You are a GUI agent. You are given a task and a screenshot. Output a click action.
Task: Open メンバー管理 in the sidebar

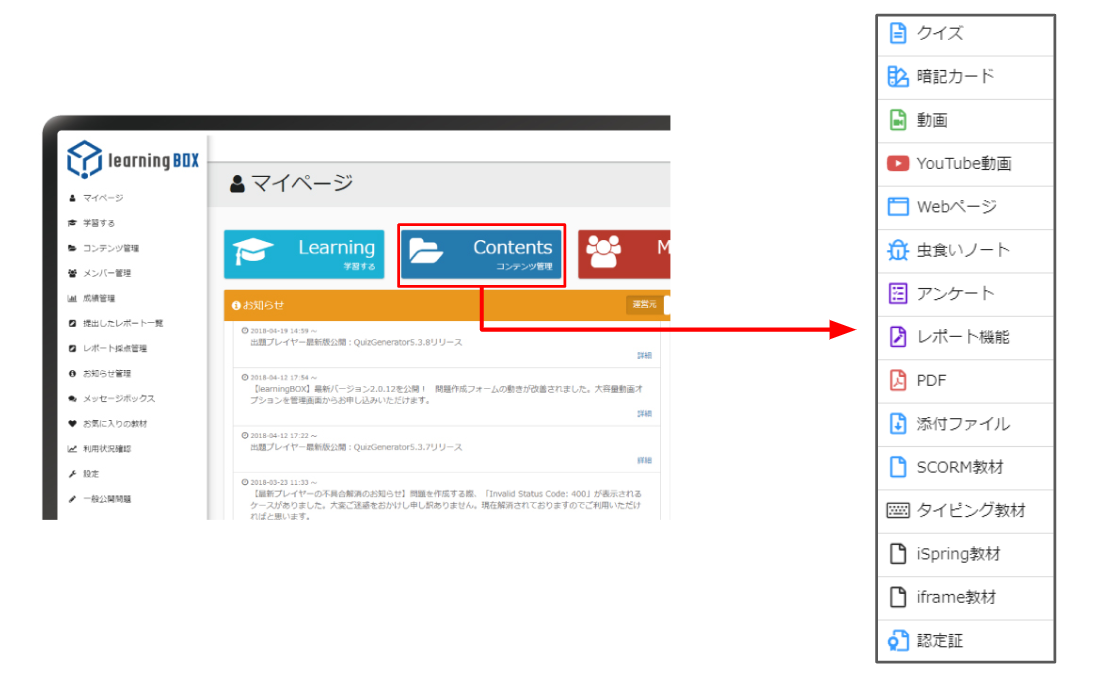(x=106, y=273)
